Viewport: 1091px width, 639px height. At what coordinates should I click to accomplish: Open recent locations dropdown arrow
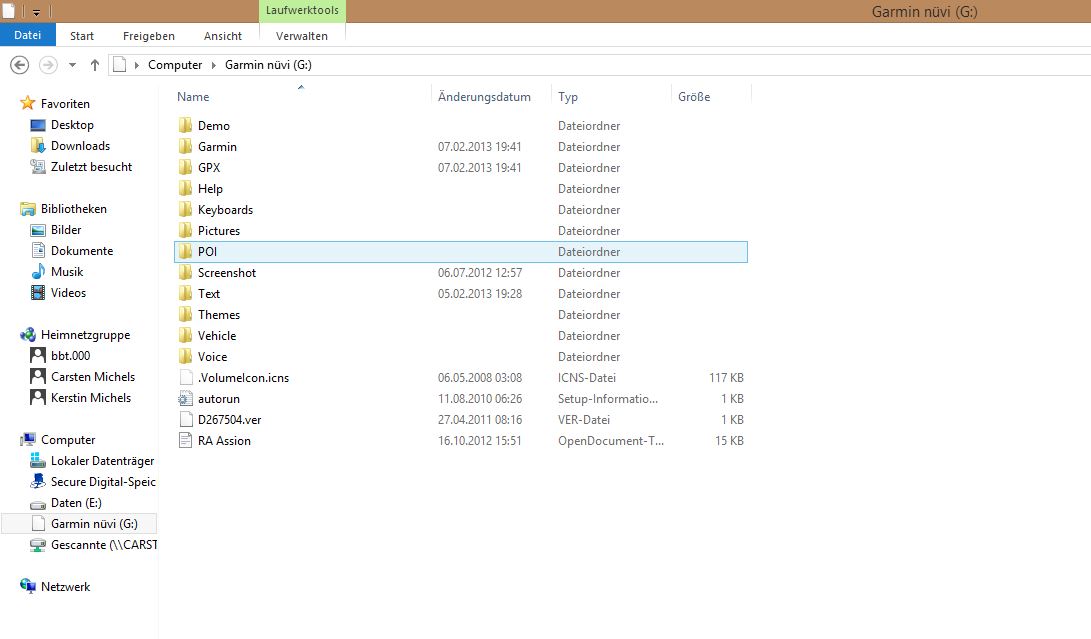click(x=72, y=65)
